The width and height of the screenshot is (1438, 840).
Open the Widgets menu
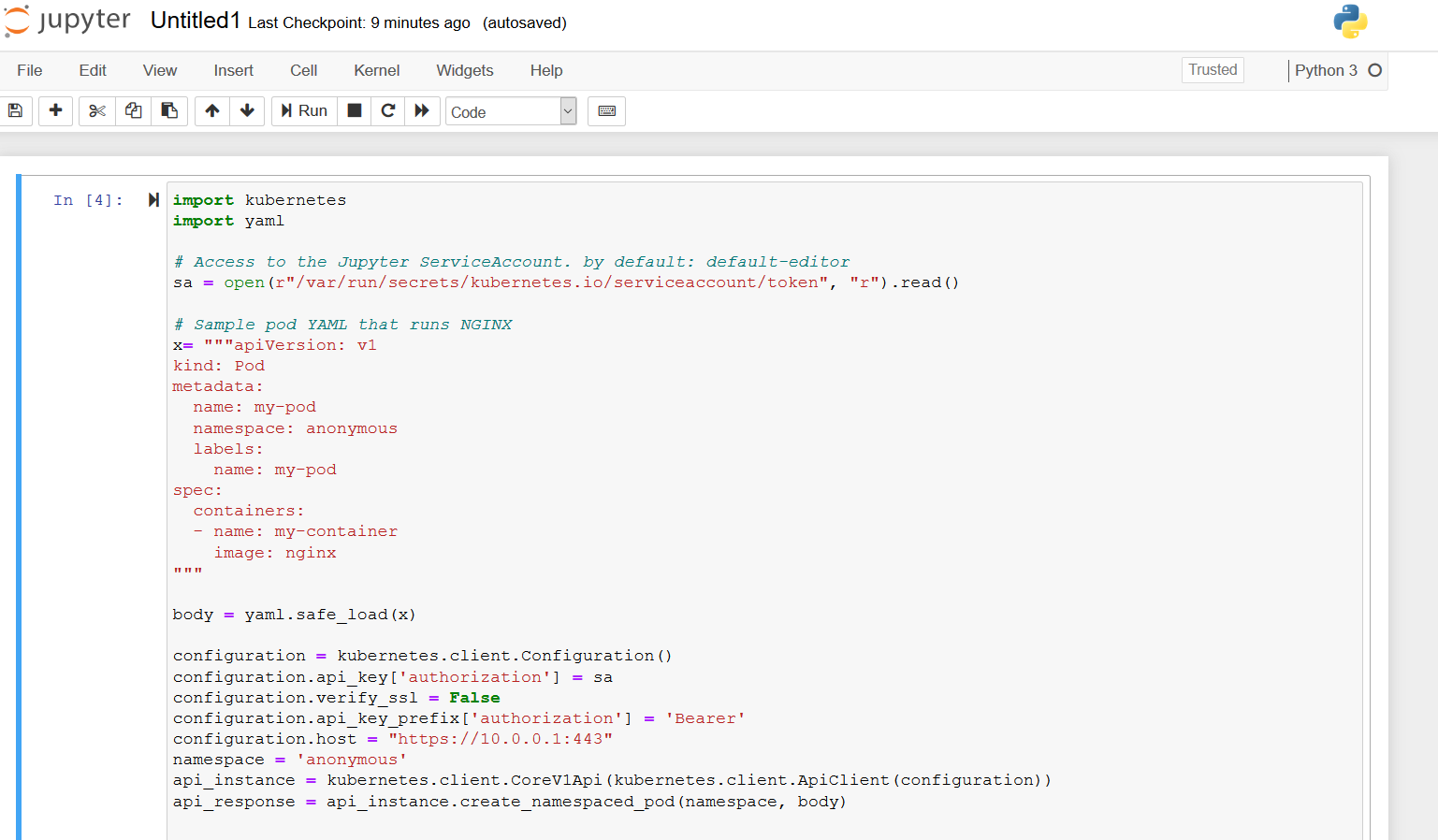(x=464, y=71)
